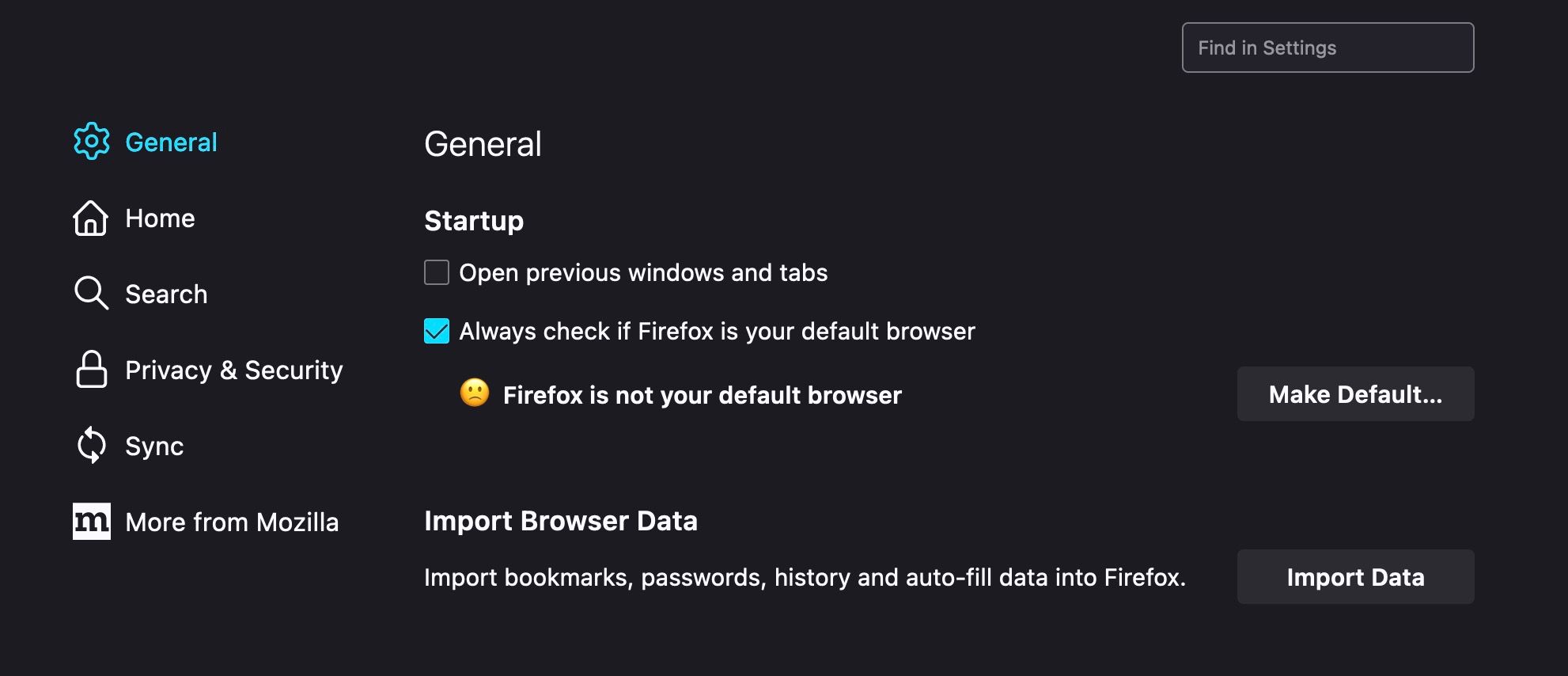Switch to the Search settings panel
The height and width of the screenshot is (676, 1568).
click(166, 294)
